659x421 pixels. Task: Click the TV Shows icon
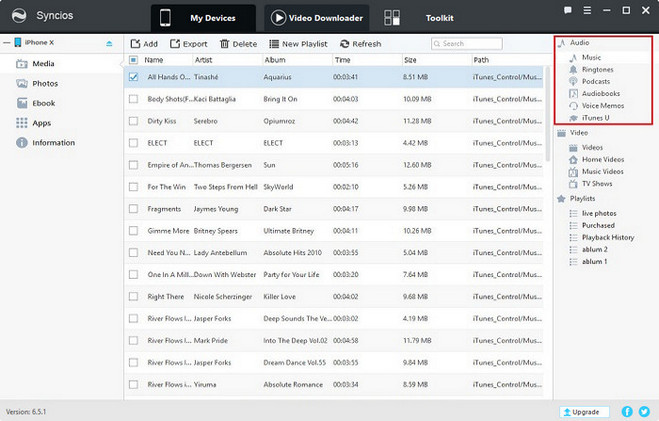pos(573,184)
